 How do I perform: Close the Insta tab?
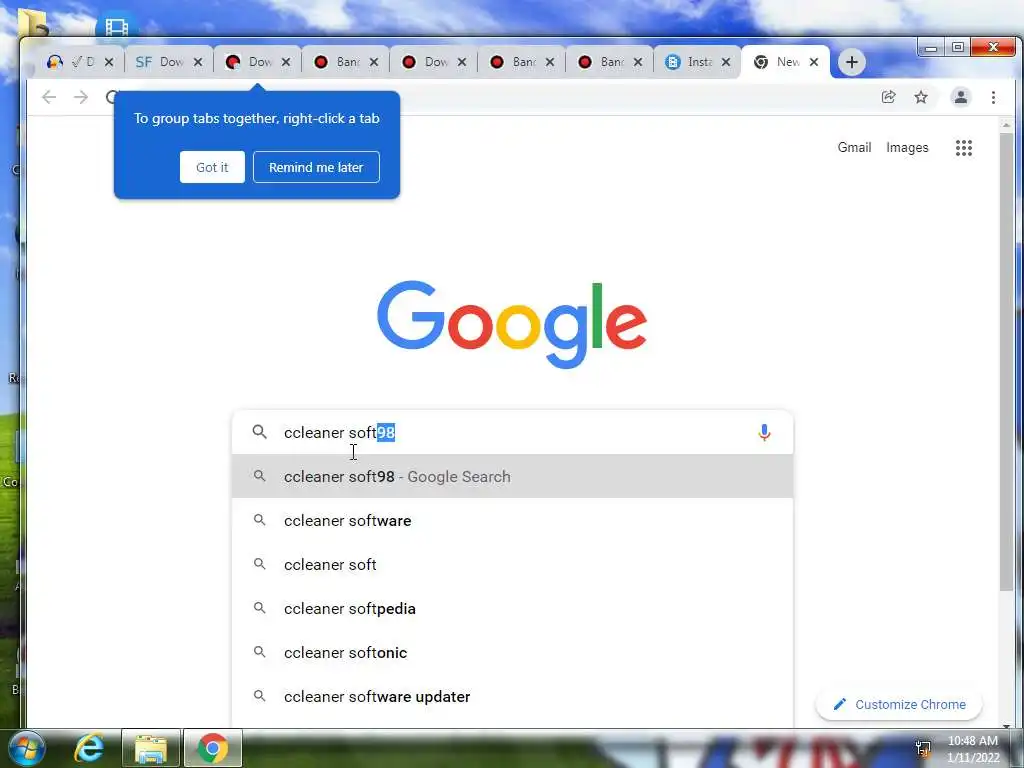point(726,62)
